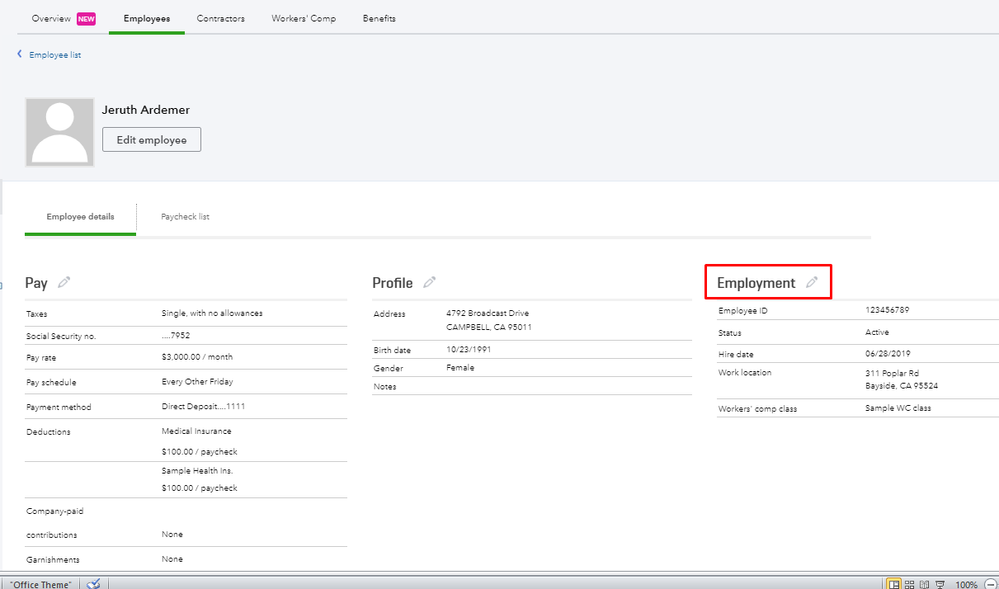Open the Contractors tab
Image resolution: width=999 pixels, height=589 pixels.
coord(220,18)
